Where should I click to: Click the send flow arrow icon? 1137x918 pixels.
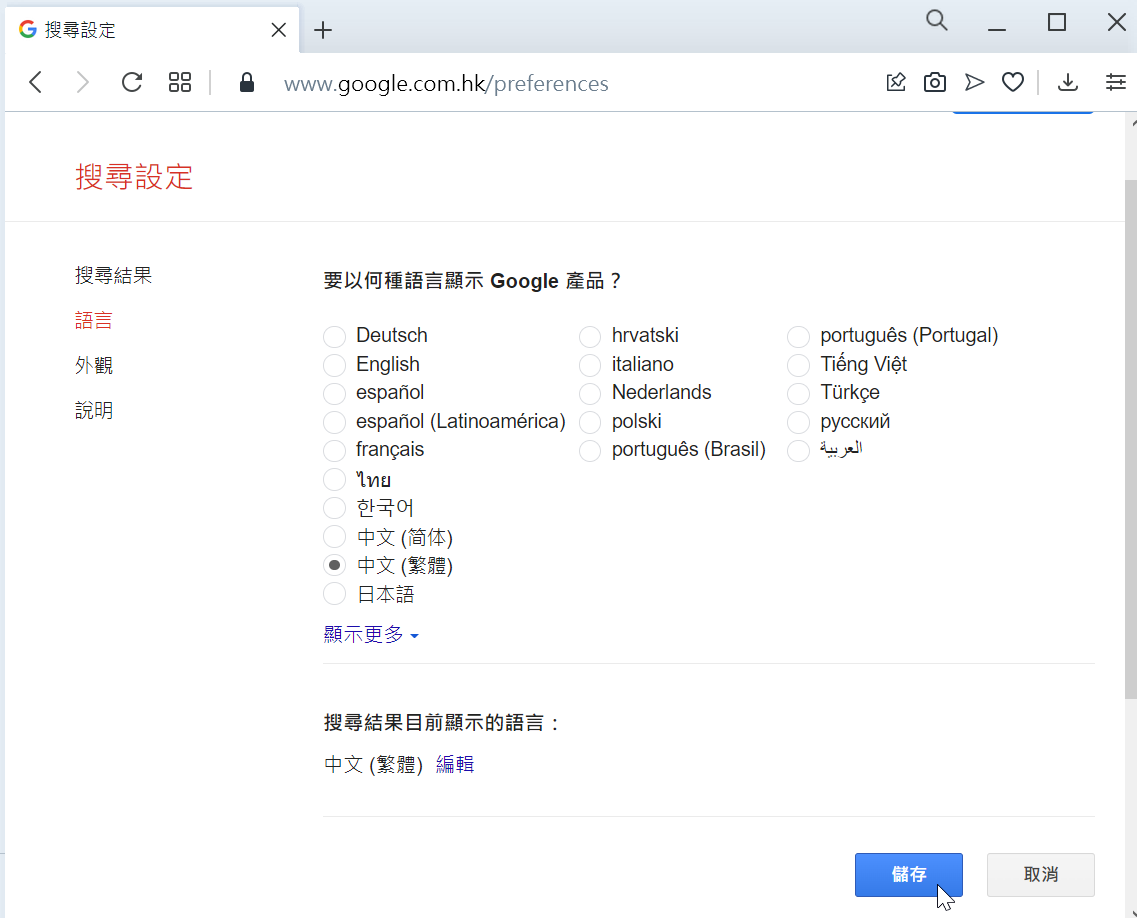pos(975,83)
